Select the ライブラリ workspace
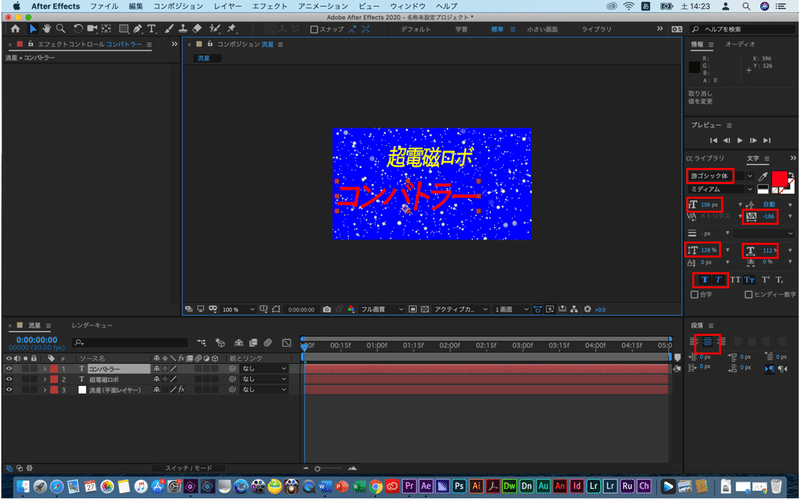 pos(596,30)
